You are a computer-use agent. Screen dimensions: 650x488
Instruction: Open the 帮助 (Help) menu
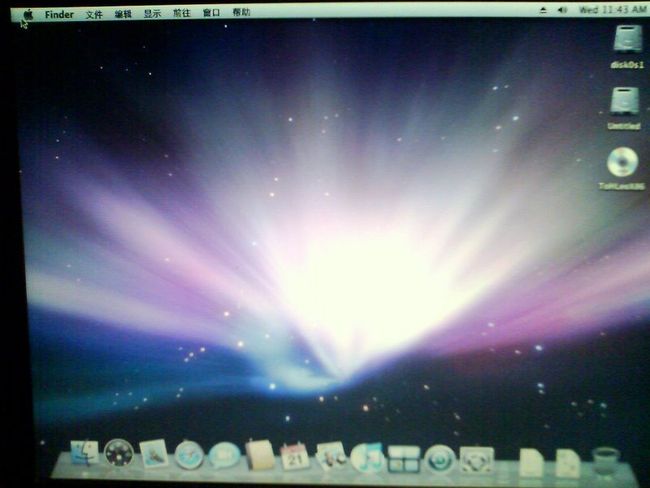(x=241, y=12)
